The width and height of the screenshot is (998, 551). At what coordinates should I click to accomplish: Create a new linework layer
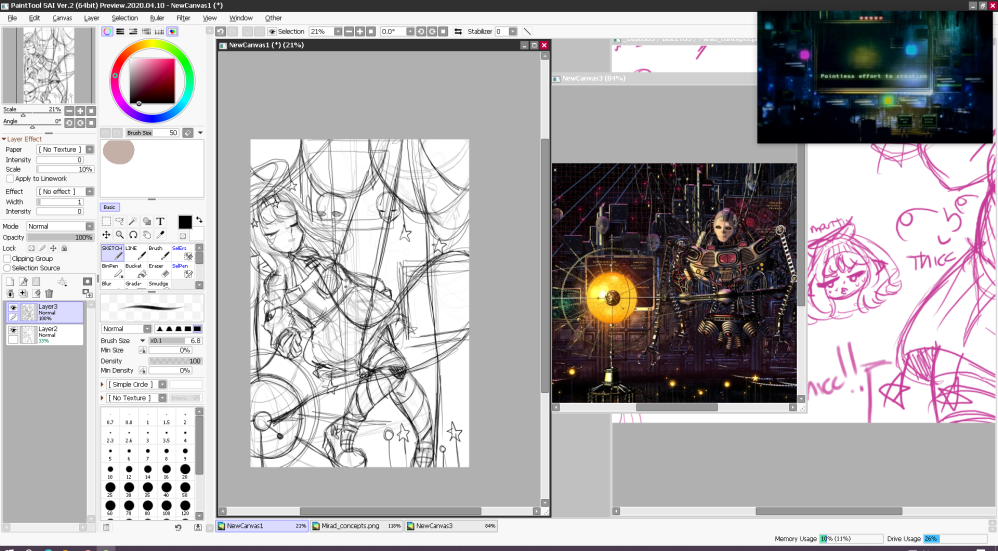point(24,281)
